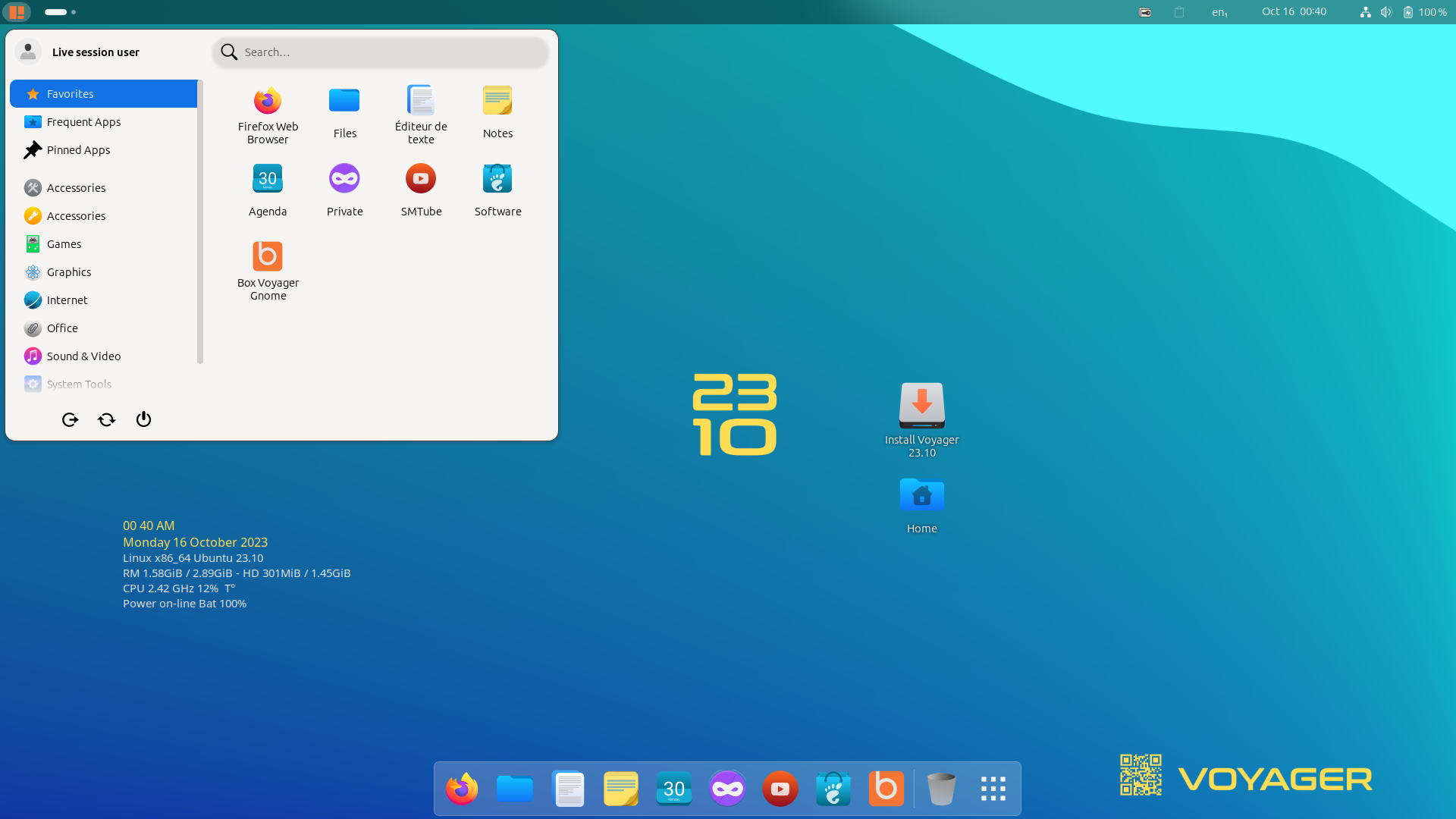The width and height of the screenshot is (1456, 819).
Task: Click the magnifier icon in search field
Action: point(229,52)
